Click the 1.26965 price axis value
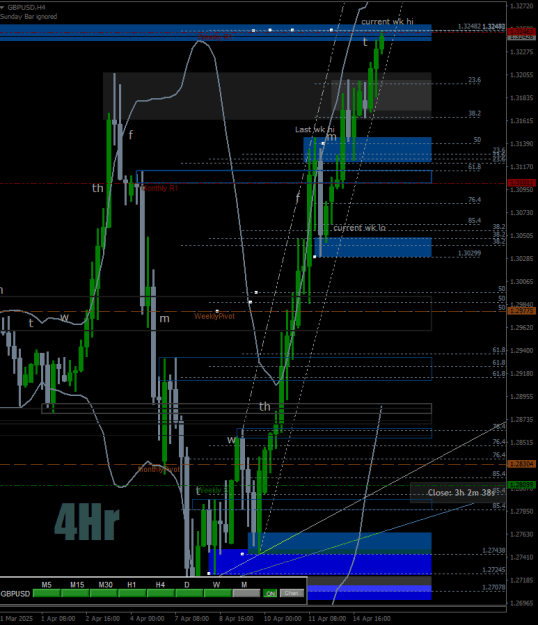 [522, 603]
